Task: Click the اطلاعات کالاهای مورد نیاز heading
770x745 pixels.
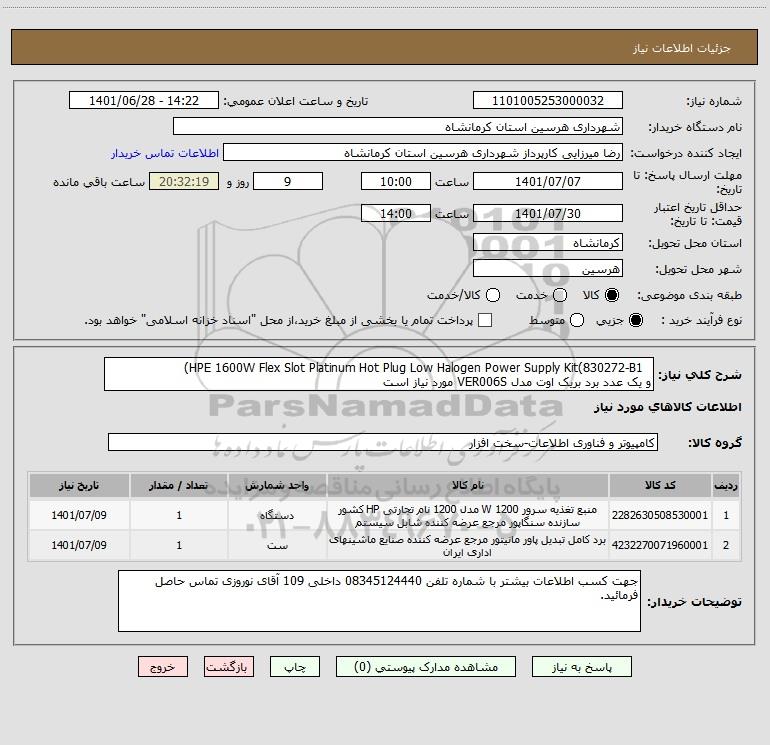Action: coord(667,407)
